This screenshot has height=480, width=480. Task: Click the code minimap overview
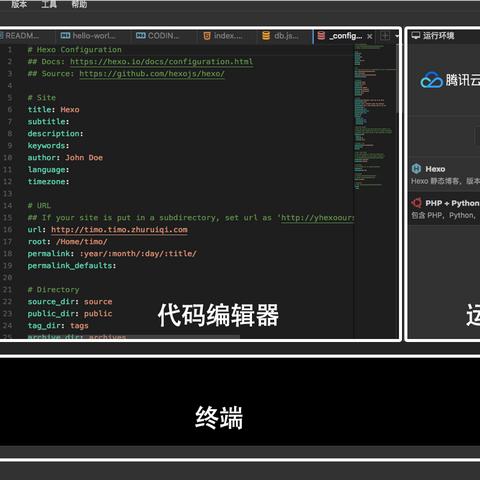[x=375, y=117]
